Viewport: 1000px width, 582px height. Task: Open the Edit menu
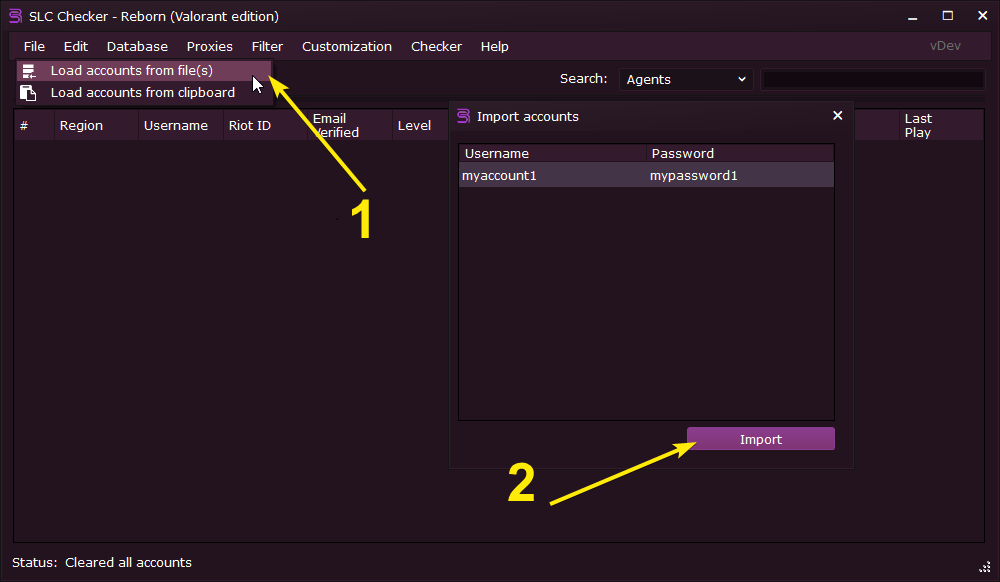click(75, 47)
